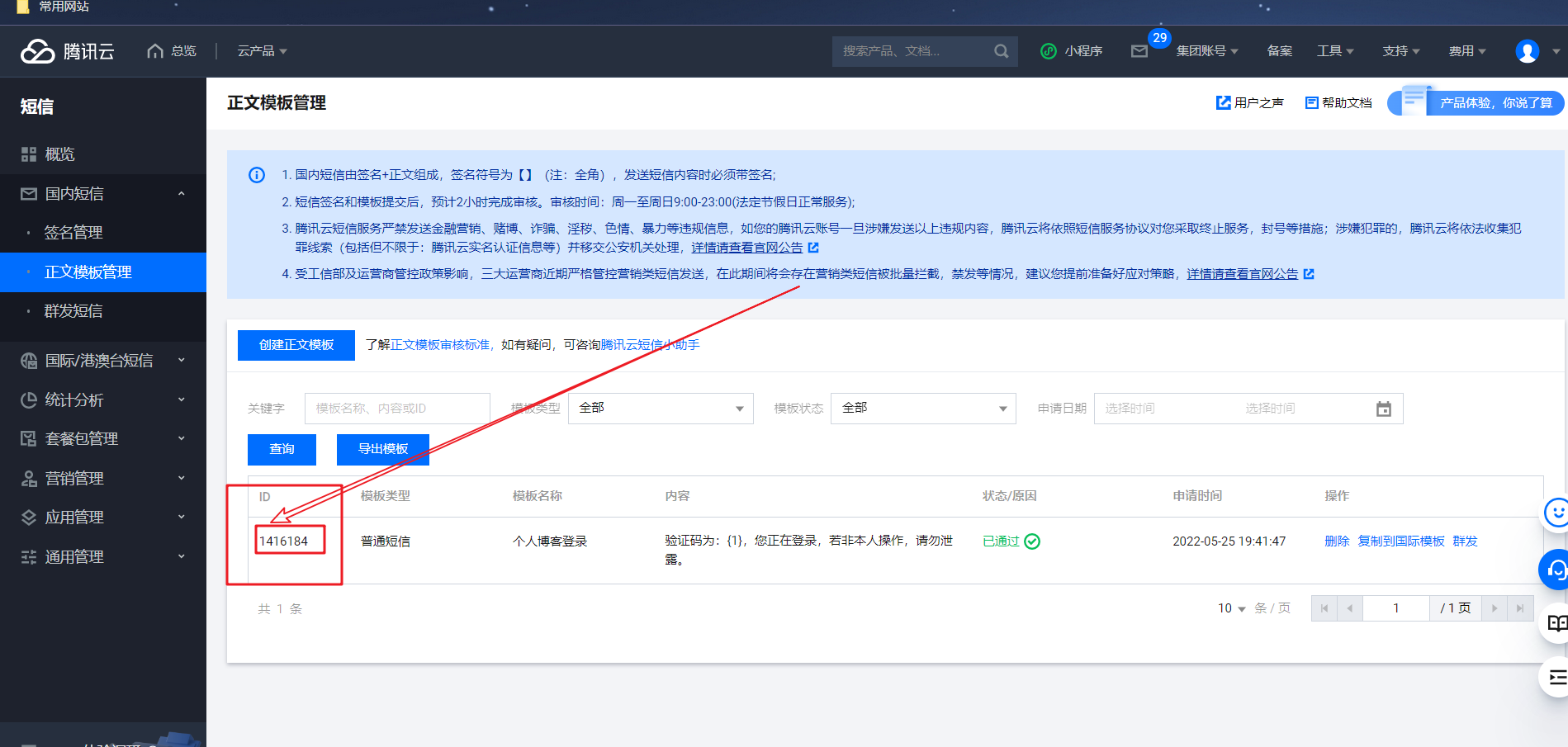Open the 小程序 mini program icon
Image resolution: width=1568 pixels, height=747 pixels.
pyautogui.click(x=1048, y=51)
